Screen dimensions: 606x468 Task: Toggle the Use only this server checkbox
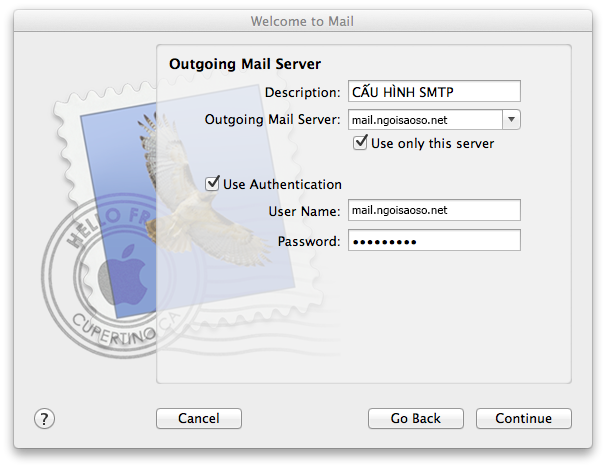click(360, 143)
